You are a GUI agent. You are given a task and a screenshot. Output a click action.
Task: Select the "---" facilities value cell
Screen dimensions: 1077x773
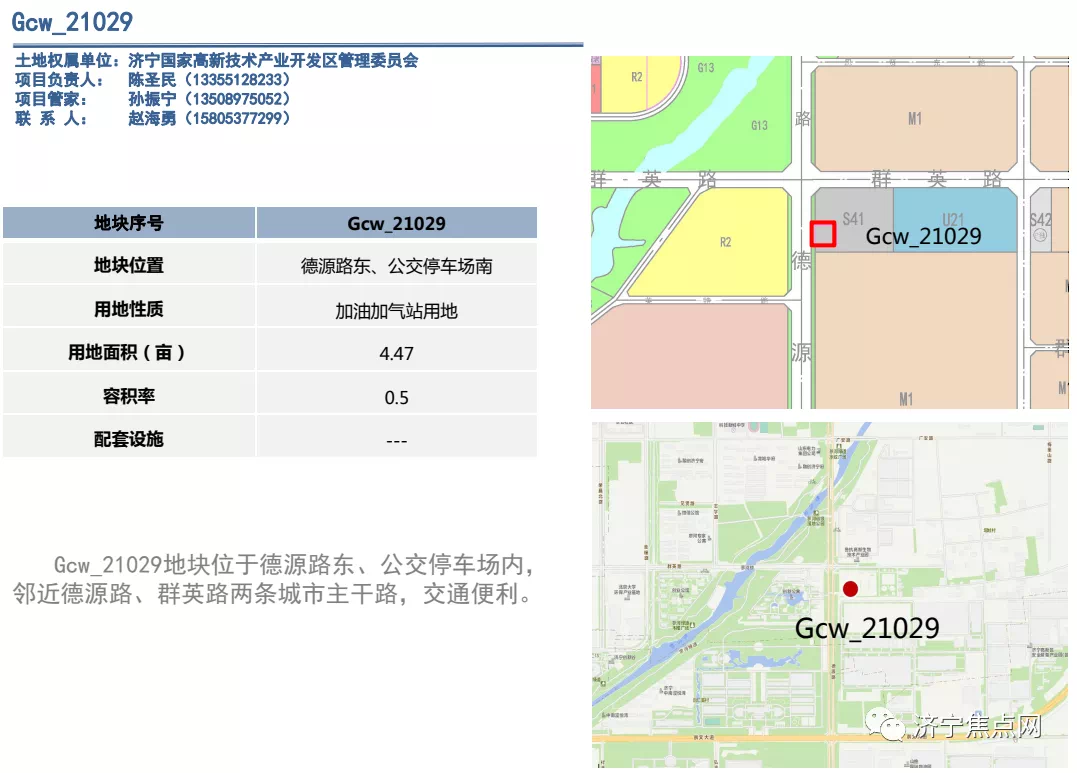(x=396, y=438)
